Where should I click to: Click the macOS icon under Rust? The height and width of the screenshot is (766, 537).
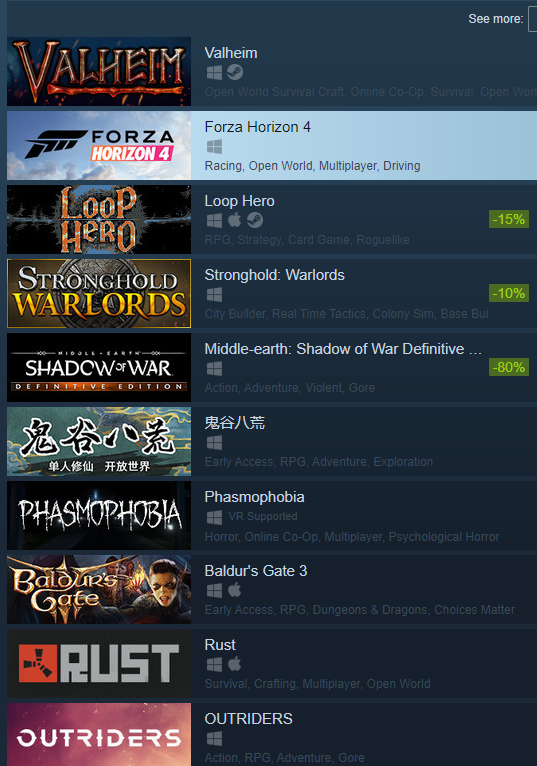235,664
